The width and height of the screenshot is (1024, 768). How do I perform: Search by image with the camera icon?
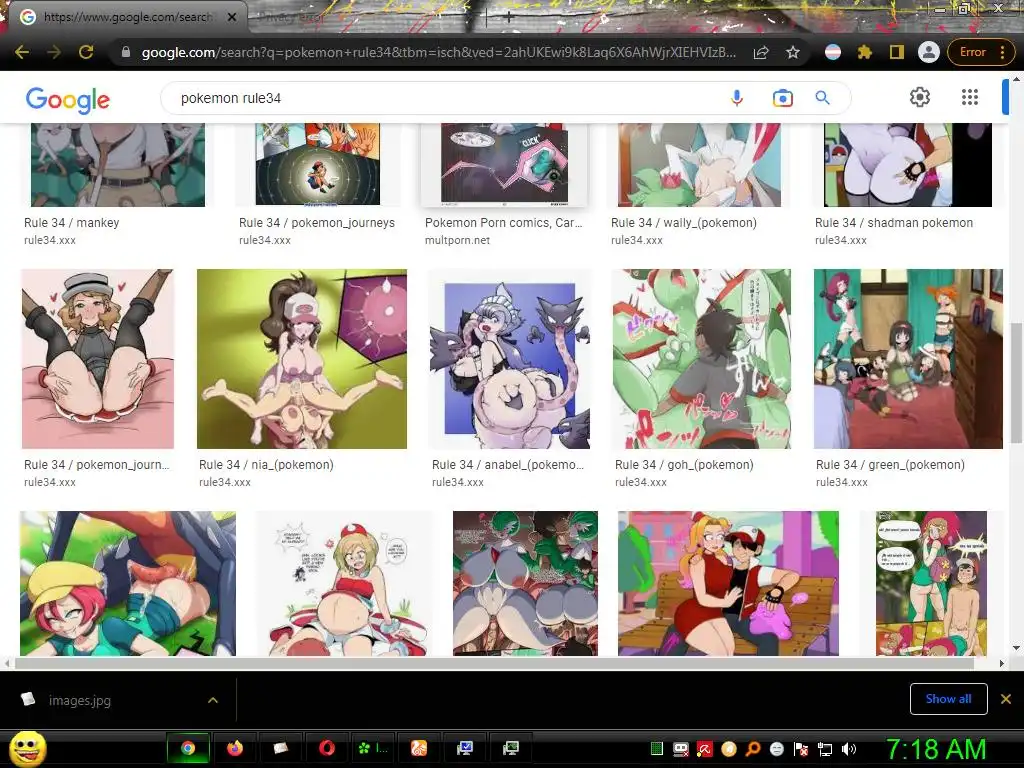[x=782, y=98]
